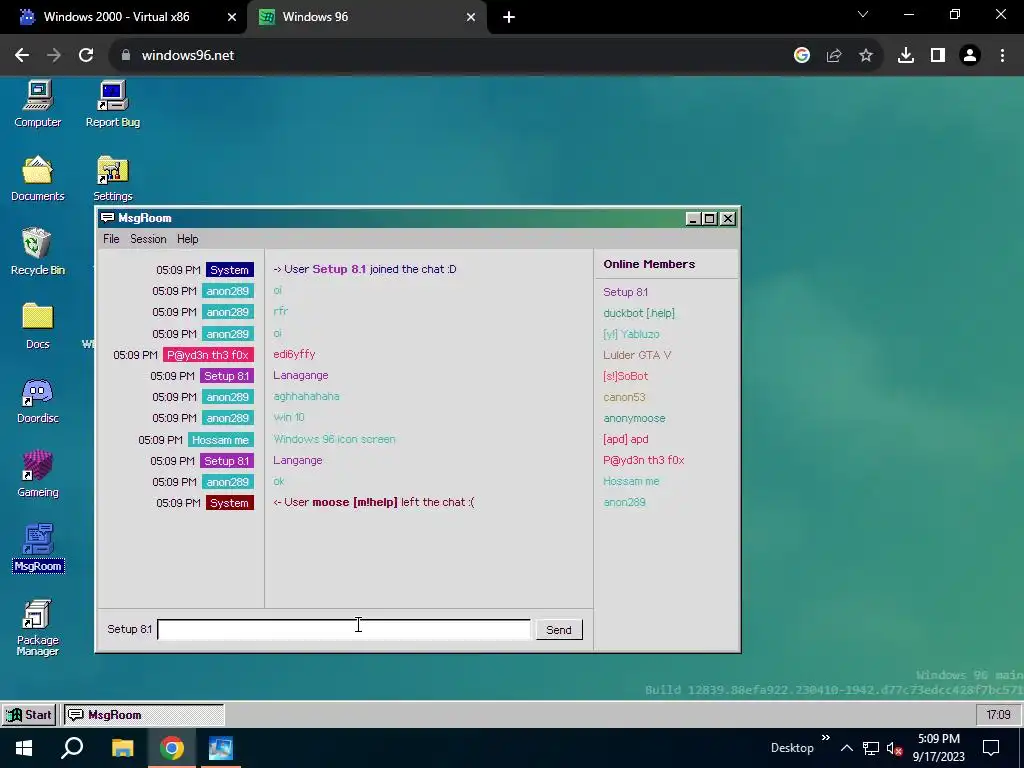
Task: Open File Explorer from taskbar
Action: tap(122, 748)
